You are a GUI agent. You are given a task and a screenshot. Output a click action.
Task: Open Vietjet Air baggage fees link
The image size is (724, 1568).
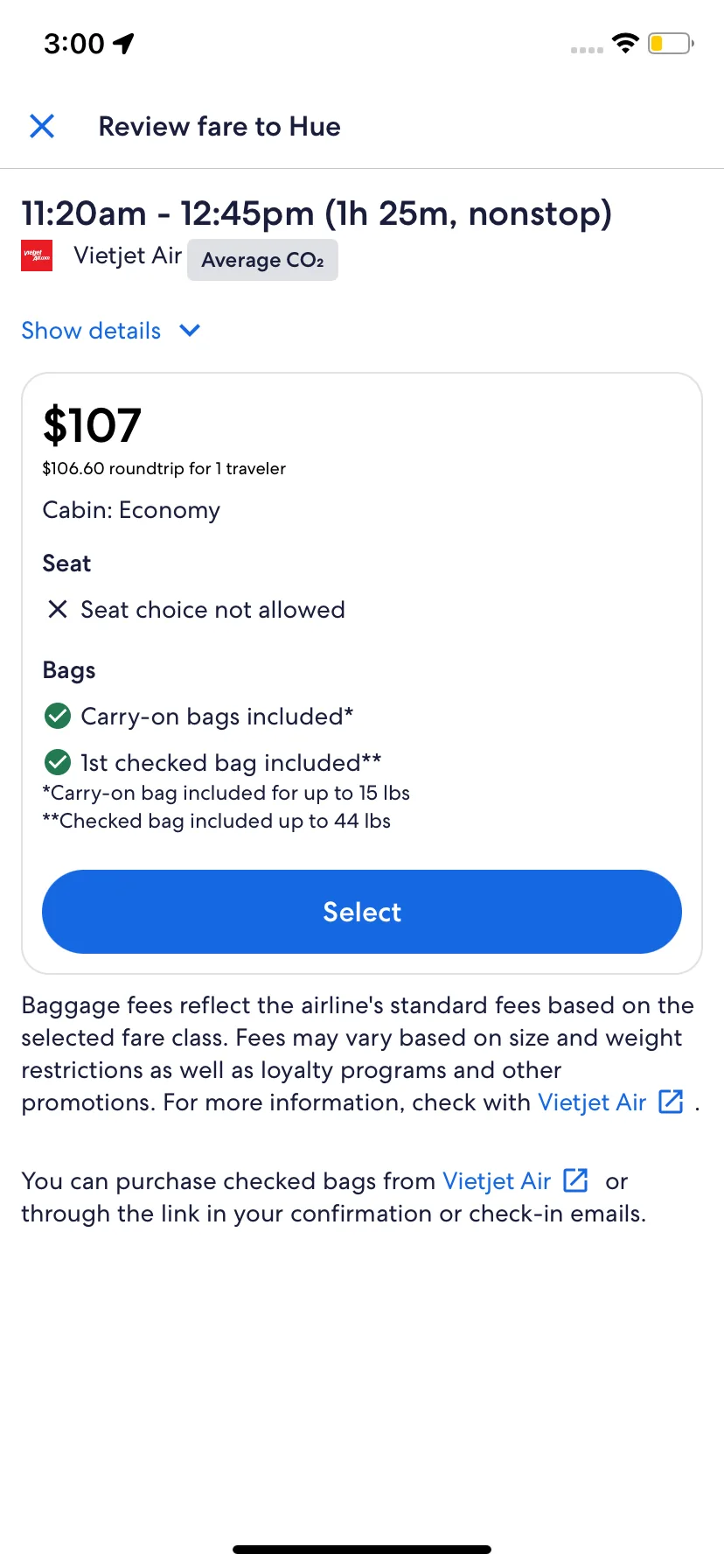[x=592, y=1102]
